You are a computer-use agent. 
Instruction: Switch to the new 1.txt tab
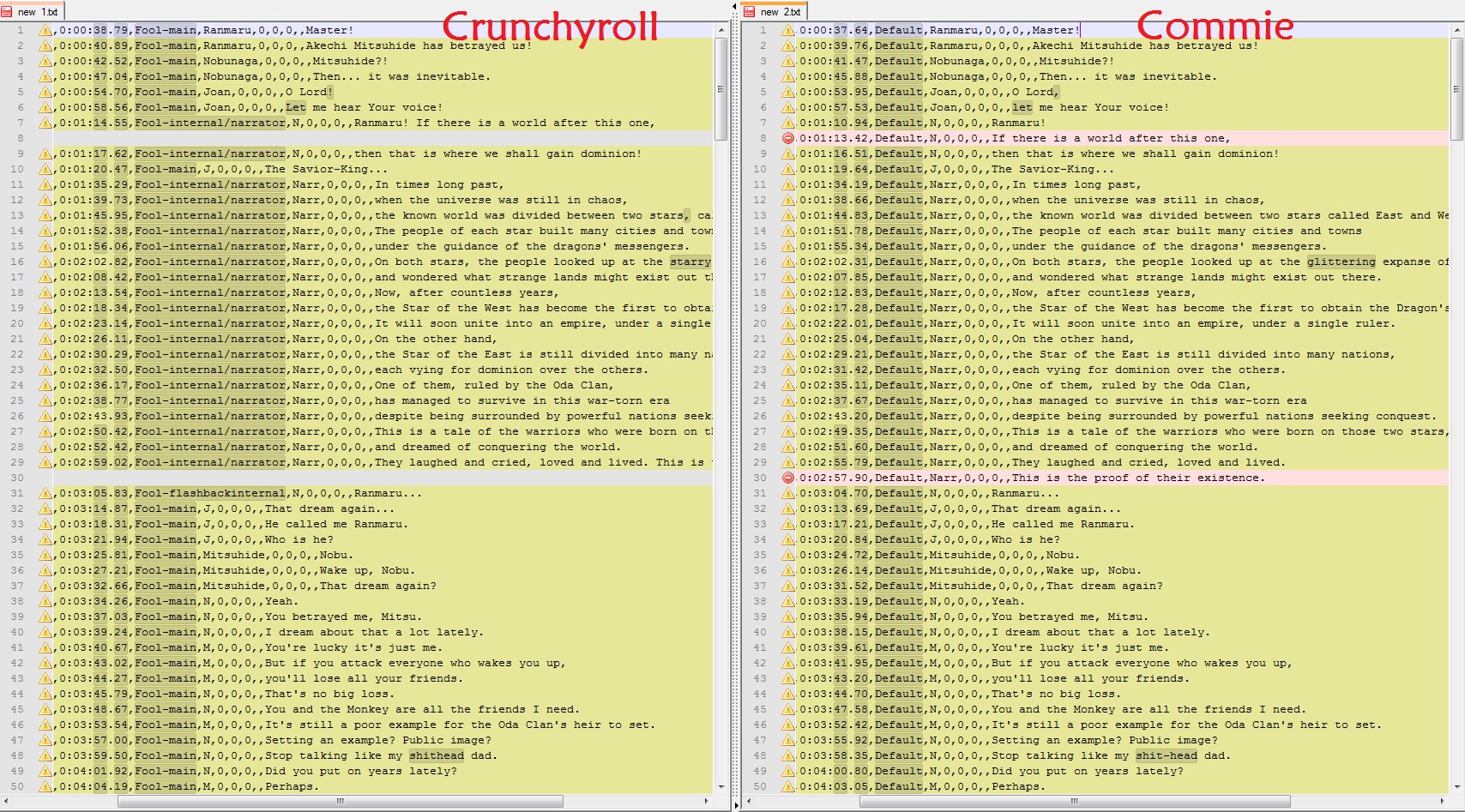(x=32, y=11)
